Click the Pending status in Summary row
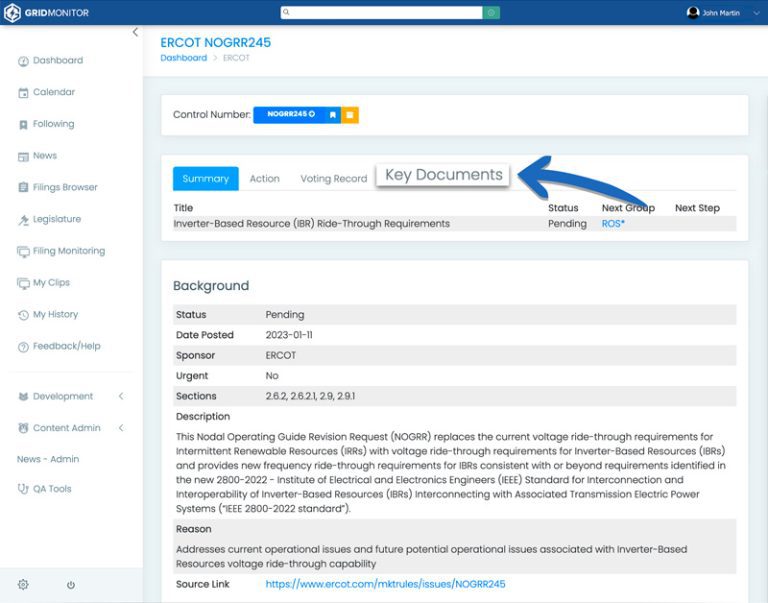Viewport: 768px width, 603px height. tap(567, 224)
